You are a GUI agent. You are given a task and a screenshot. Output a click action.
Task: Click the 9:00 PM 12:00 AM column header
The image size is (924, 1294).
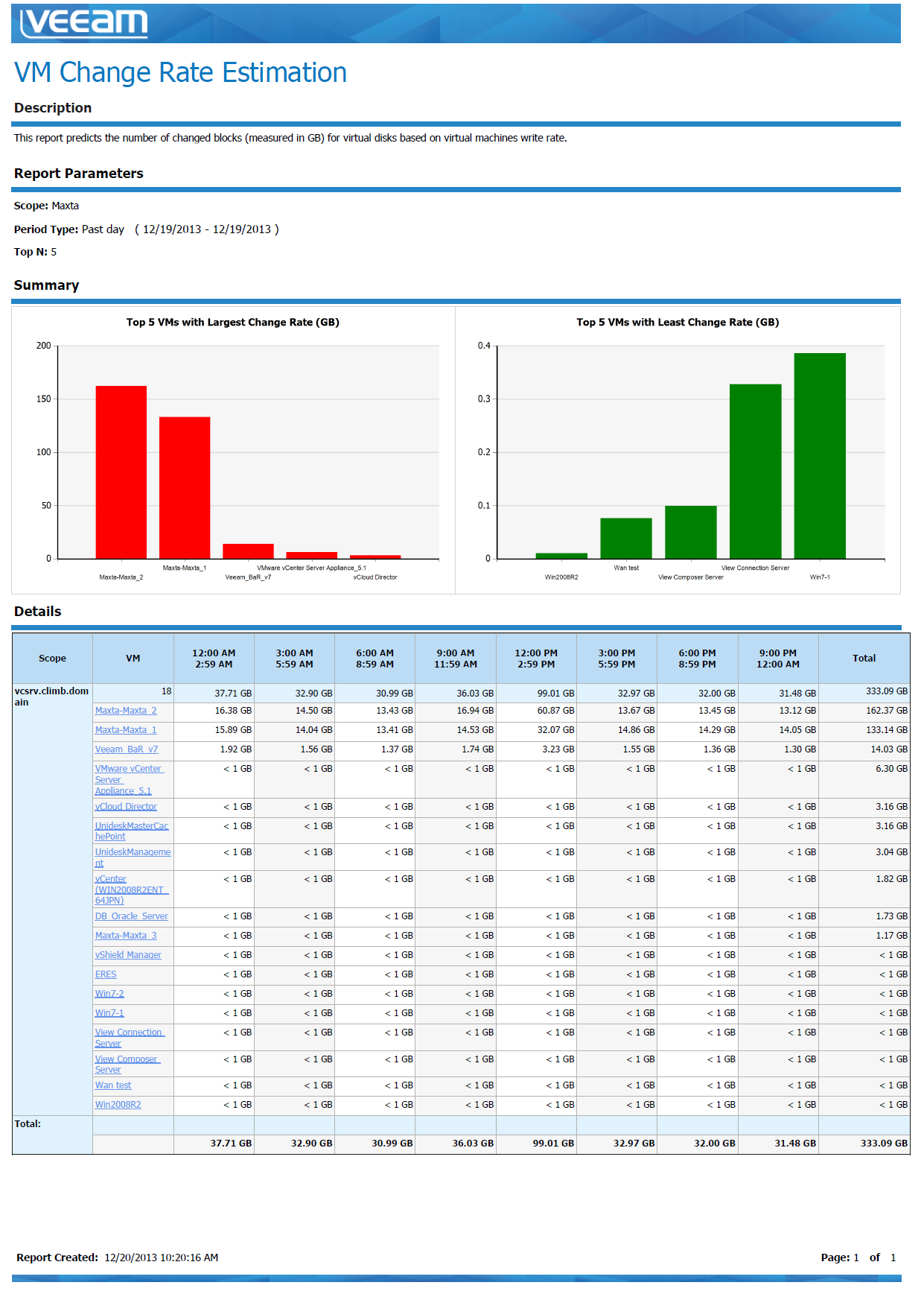778,659
